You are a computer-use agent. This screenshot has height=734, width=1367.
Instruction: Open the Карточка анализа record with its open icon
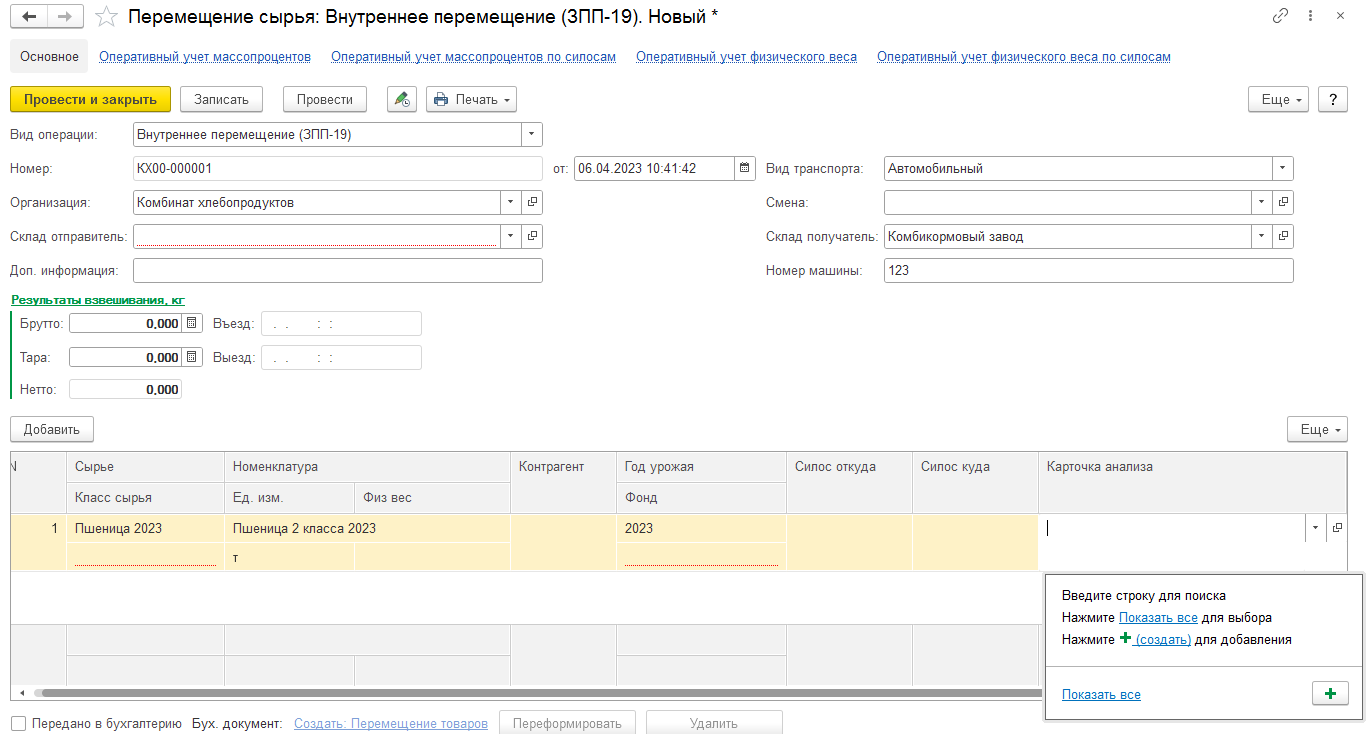1337,527
